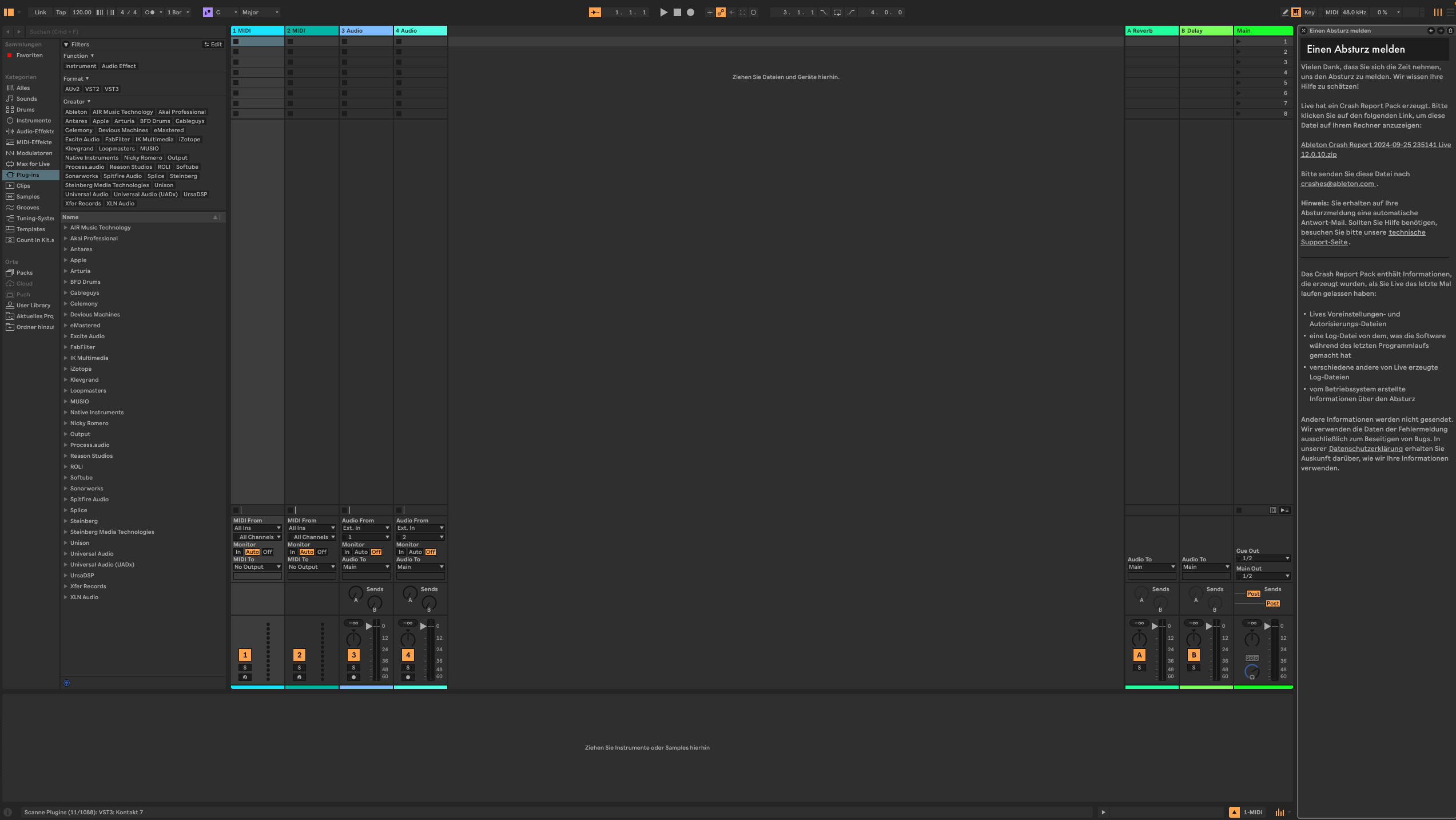
Task: Click the Filters Edit button
Action: [213, 44]
